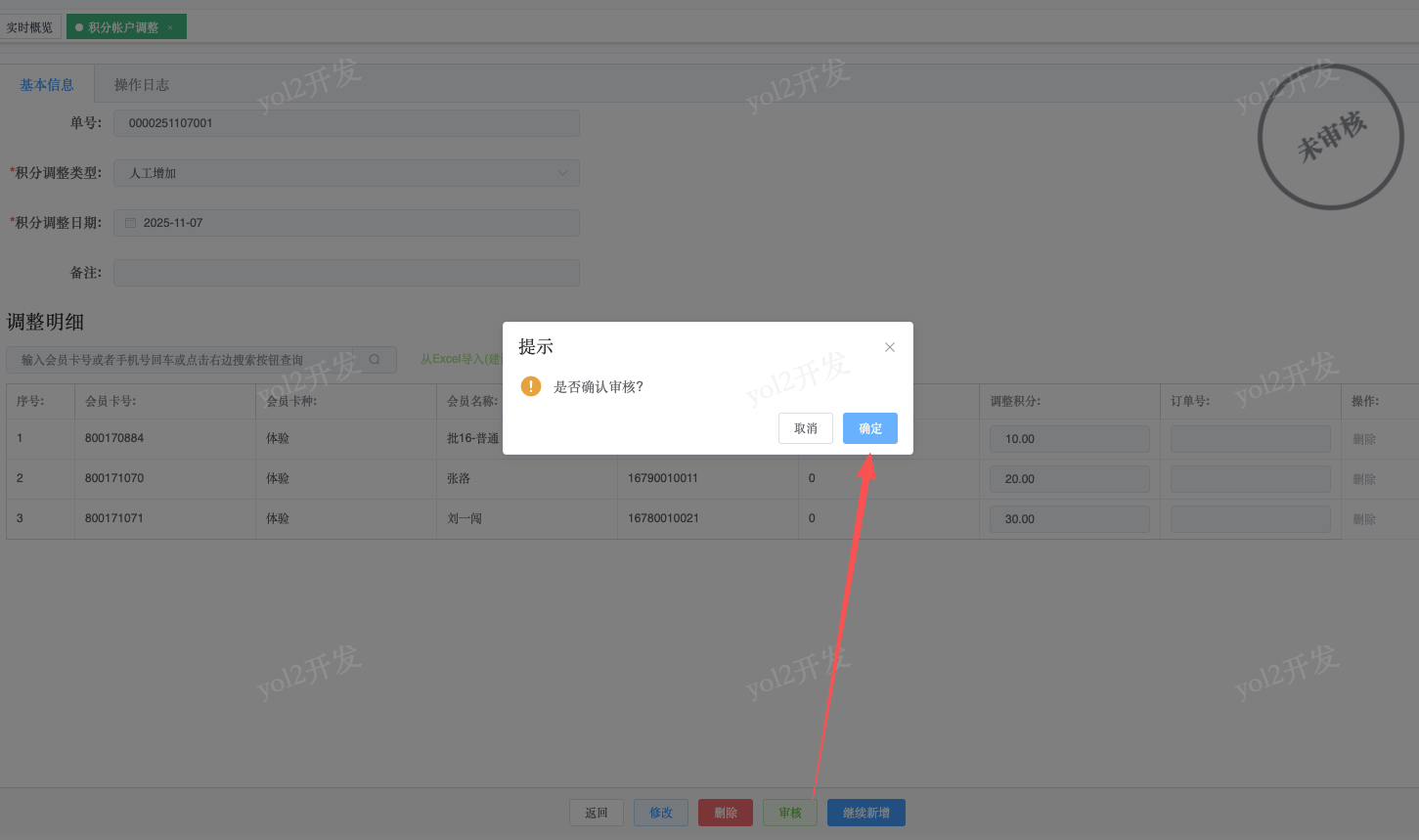
Task: Click the 继续新增 button
Action: [x=866, y=813]
